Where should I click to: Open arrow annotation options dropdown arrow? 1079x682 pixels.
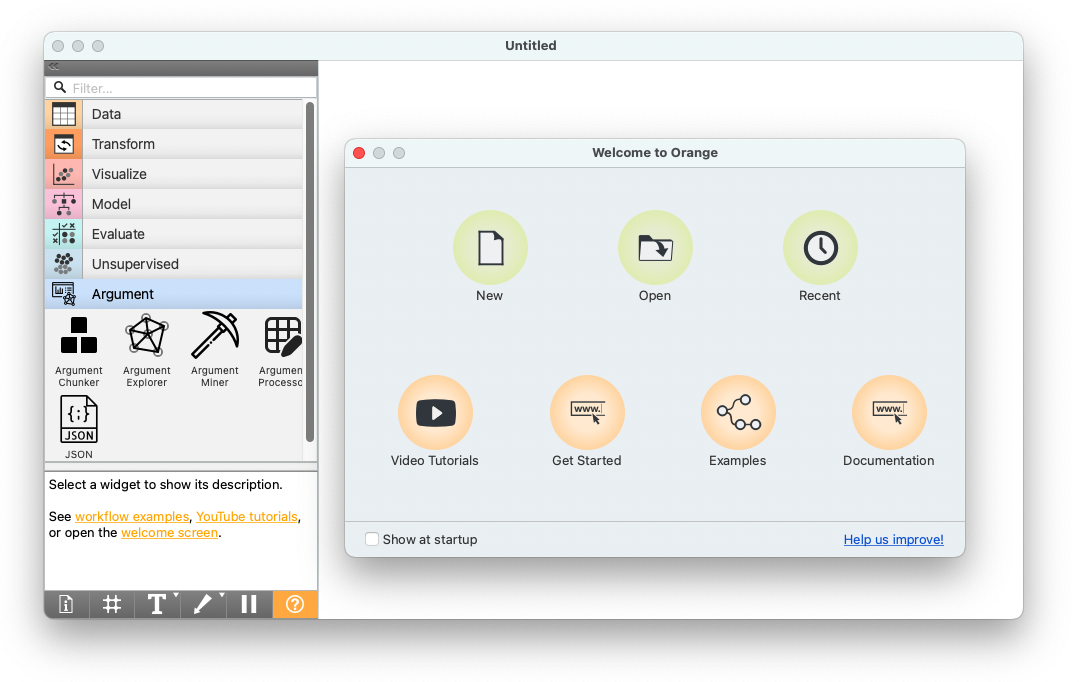[222, 595]
